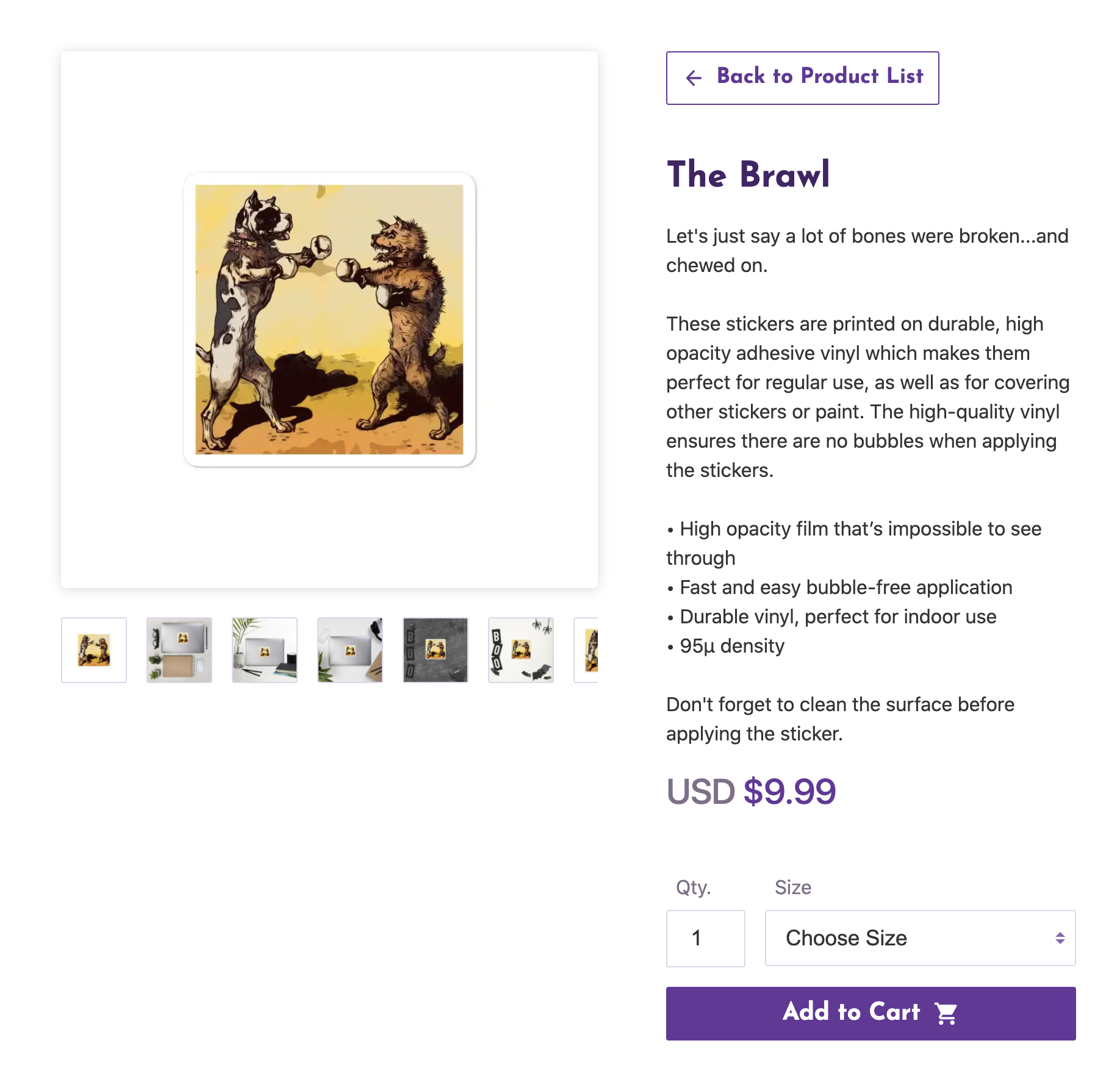Viewport: 1120px width, 1082px height.
Task: Click the left arrow icon in Back button
Action: [693, 78]
